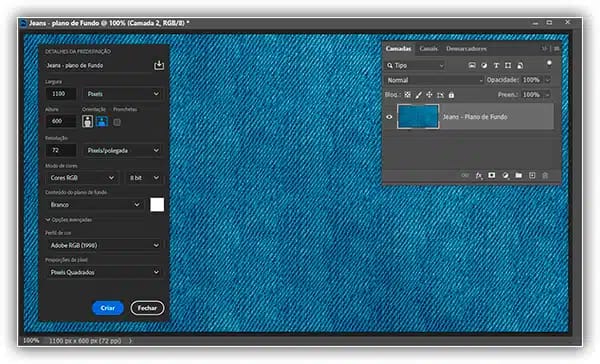Delete layer with trash icon
The width and height of the screenshot is (600, 364).
coord(545,175)
